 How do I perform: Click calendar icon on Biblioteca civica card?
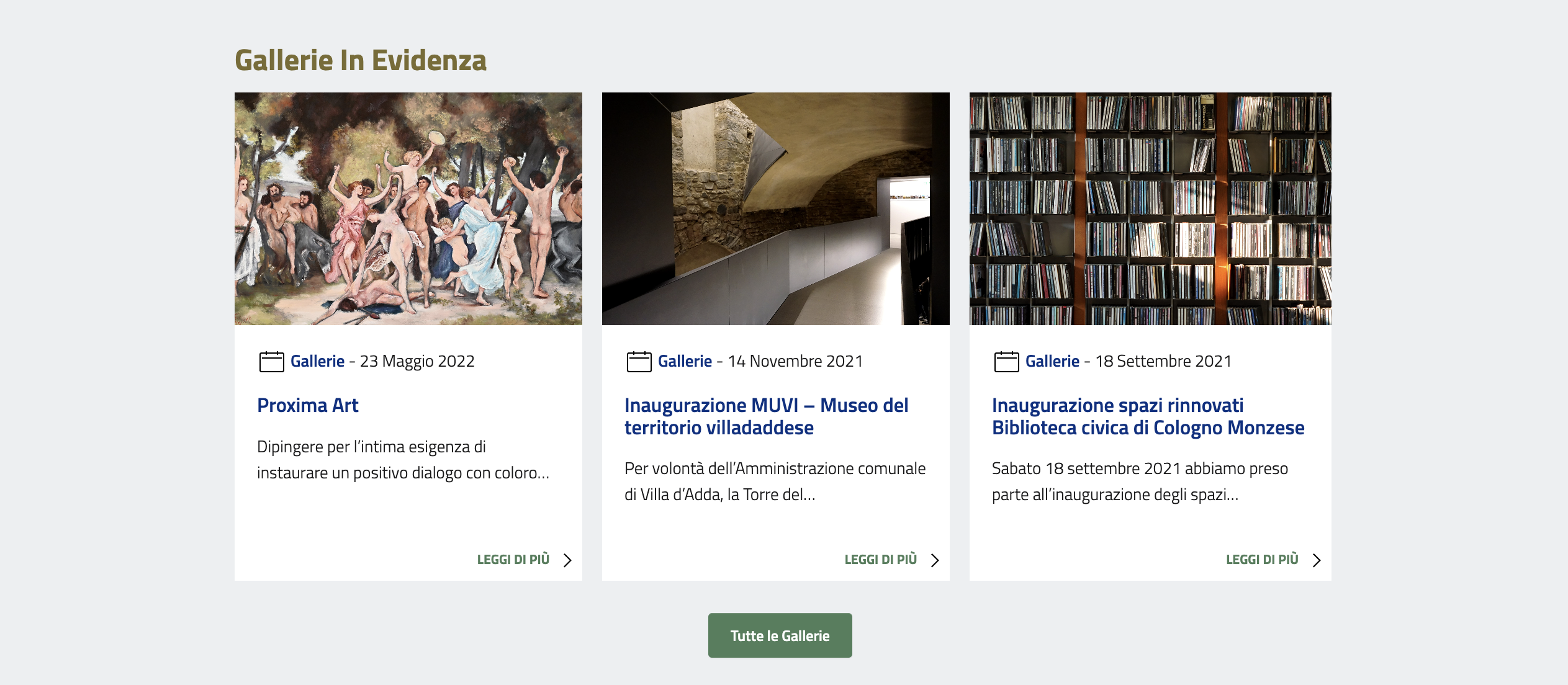1006,362
